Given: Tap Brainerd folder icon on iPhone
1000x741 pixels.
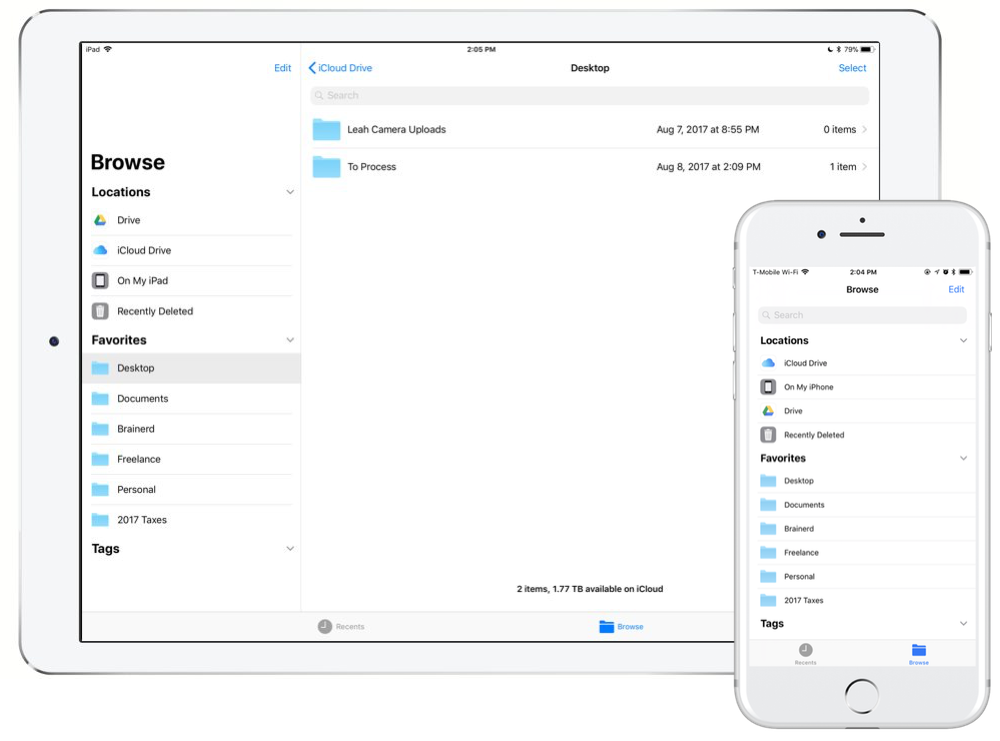Looking at the screenshot, I should 768,529.
